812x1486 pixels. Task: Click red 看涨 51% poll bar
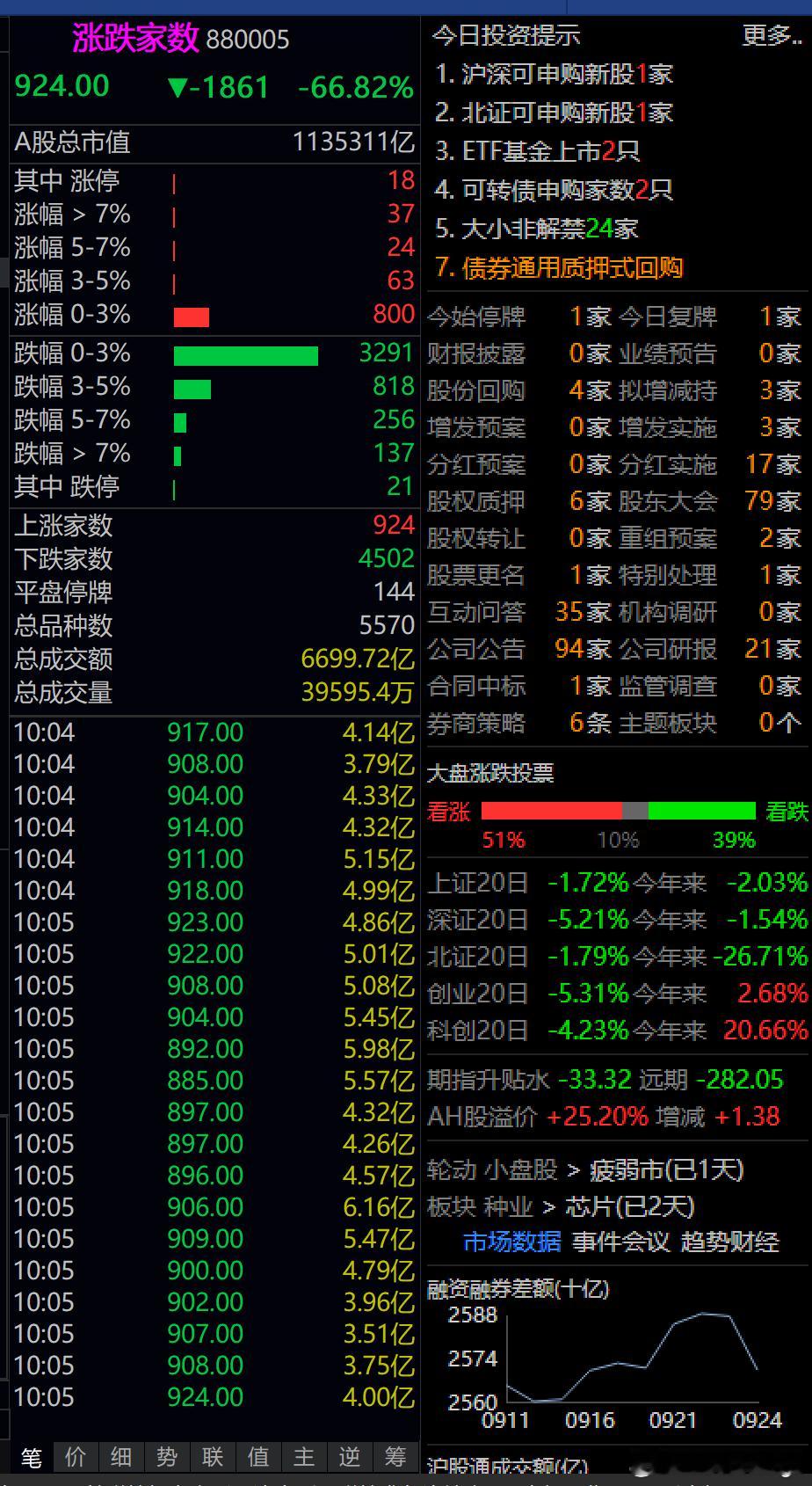[x=551, y=811]
